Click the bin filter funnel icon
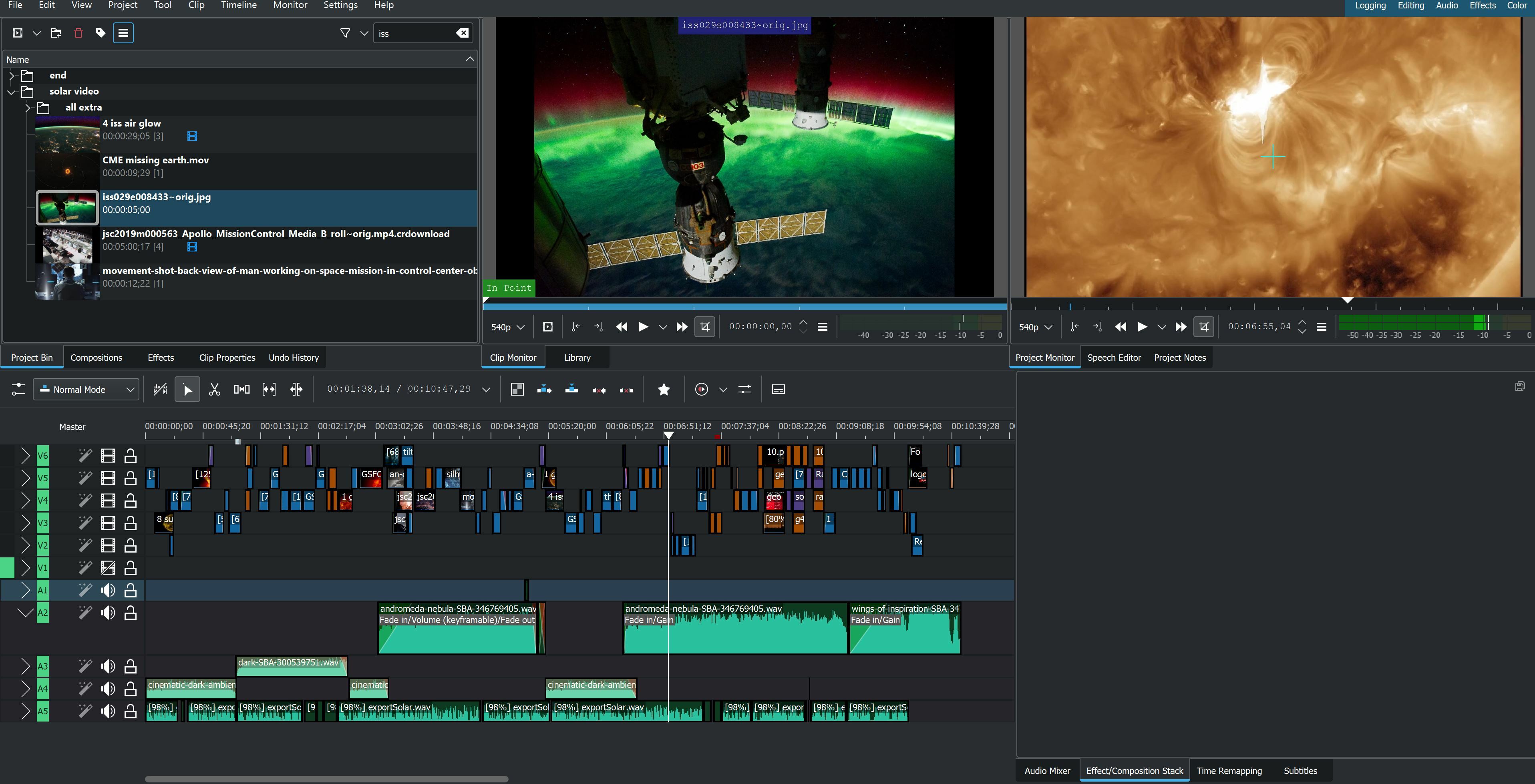The height and width of the screenshot is (784, 1535). point(345,33)
